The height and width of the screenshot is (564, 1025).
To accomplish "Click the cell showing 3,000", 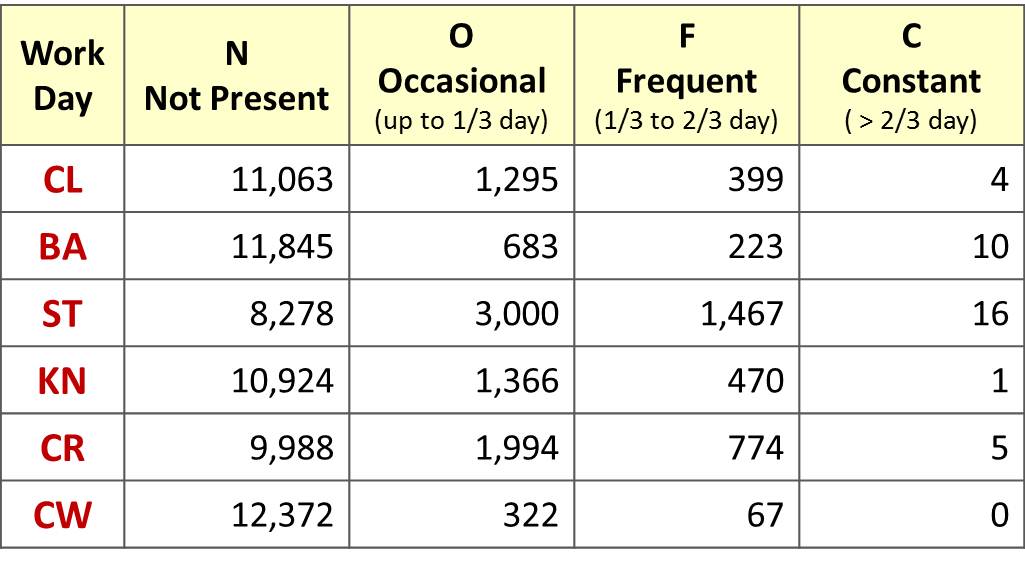I will 514,314.
